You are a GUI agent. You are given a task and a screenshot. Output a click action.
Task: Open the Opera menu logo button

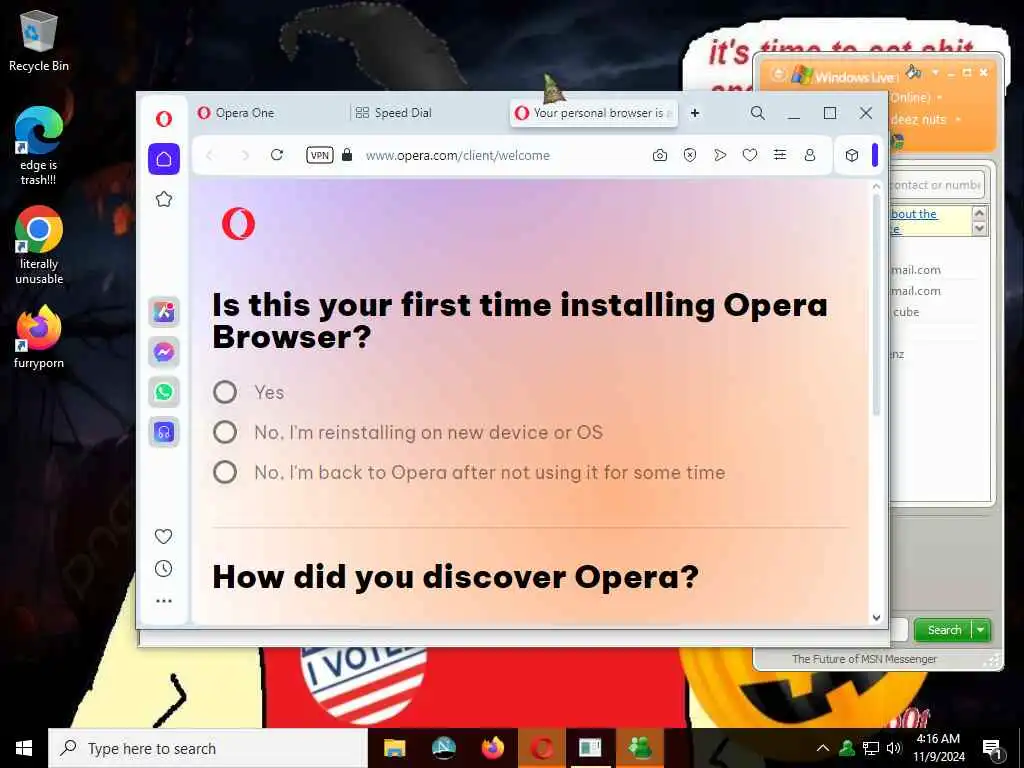pyautogui.click(x=164, y=118)
